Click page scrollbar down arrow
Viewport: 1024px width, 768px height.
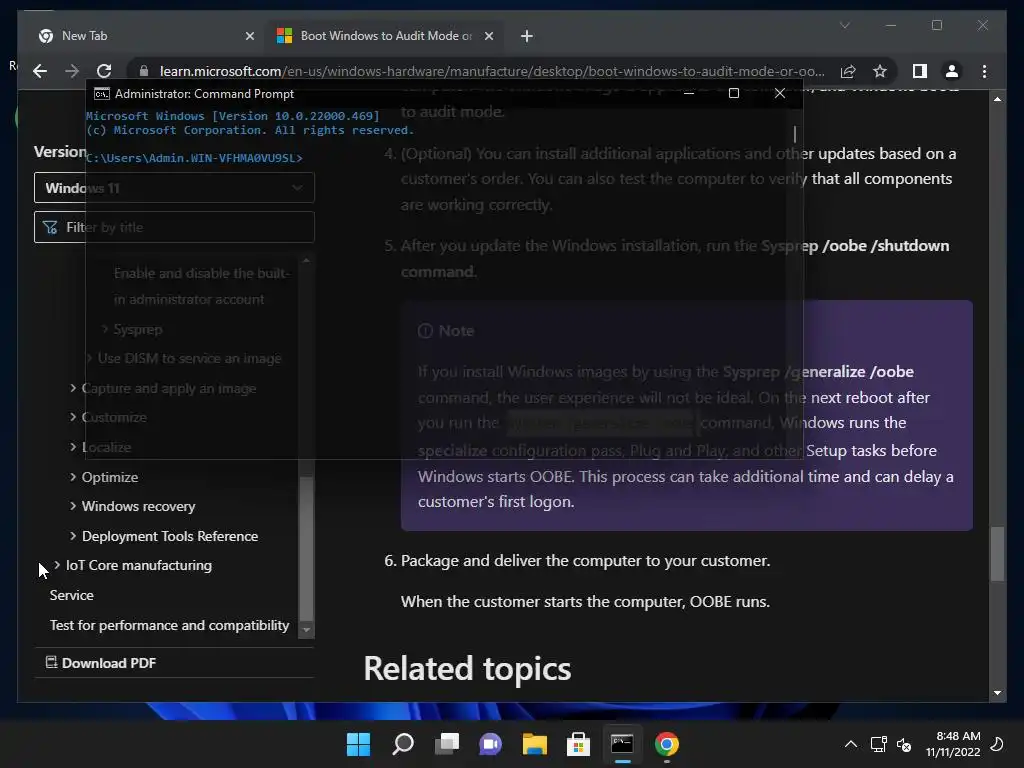997,693
